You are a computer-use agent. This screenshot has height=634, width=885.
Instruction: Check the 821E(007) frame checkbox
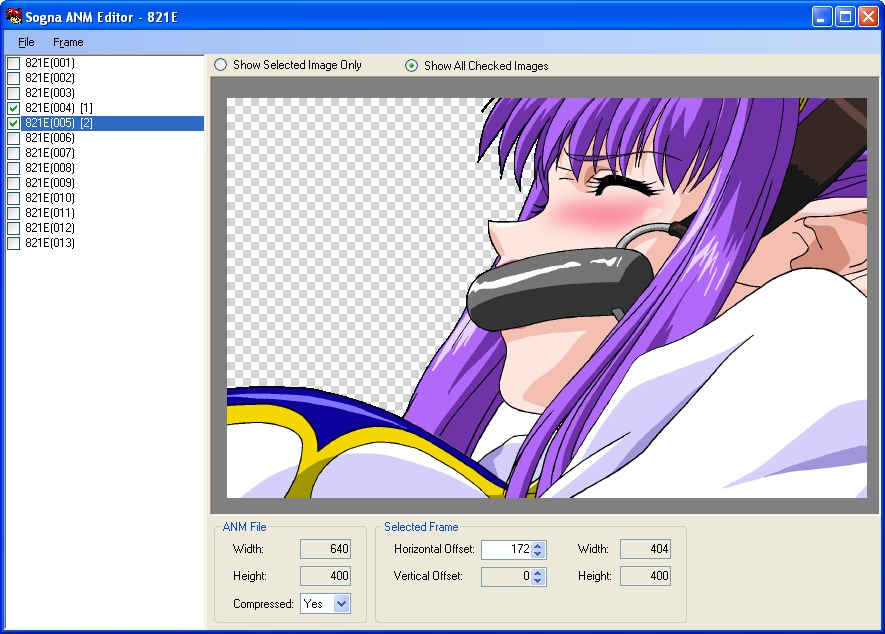[x=14, y=153]
